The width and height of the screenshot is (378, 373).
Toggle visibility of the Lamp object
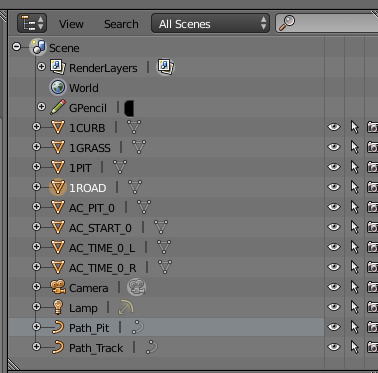[x=334, y=307]
